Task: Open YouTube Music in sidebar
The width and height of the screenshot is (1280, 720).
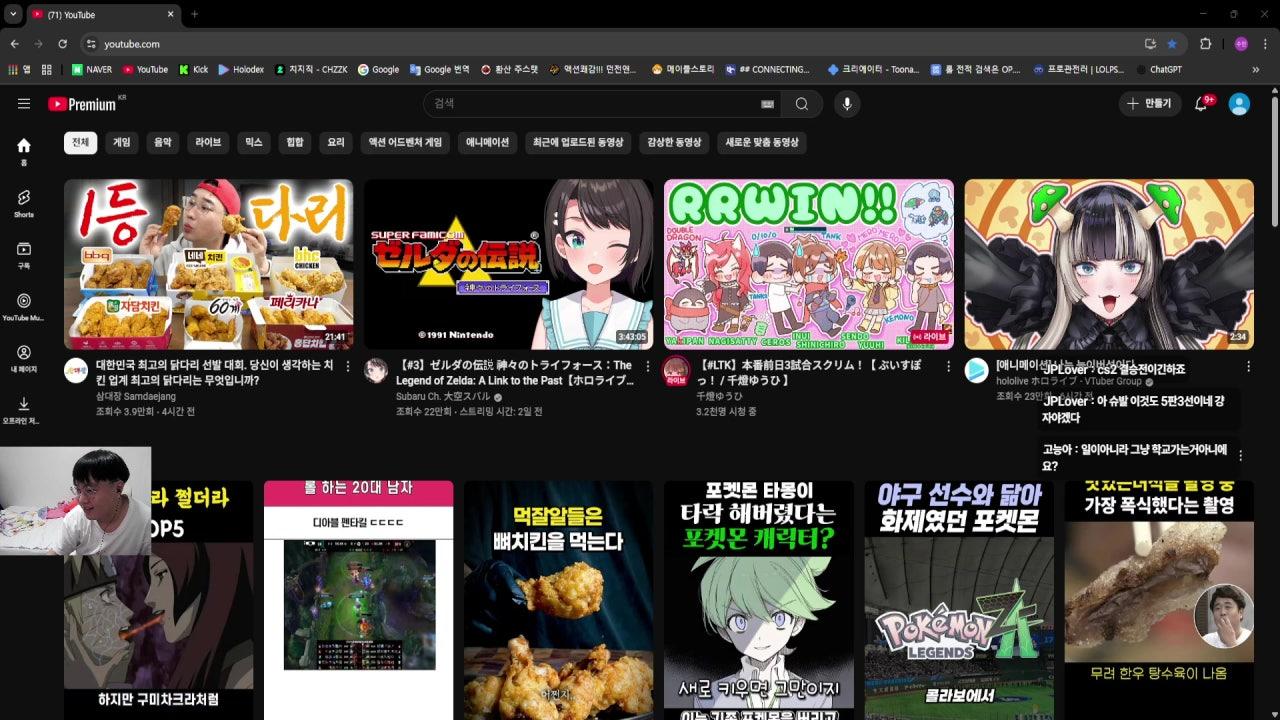Action: click(x=24, y=307)
